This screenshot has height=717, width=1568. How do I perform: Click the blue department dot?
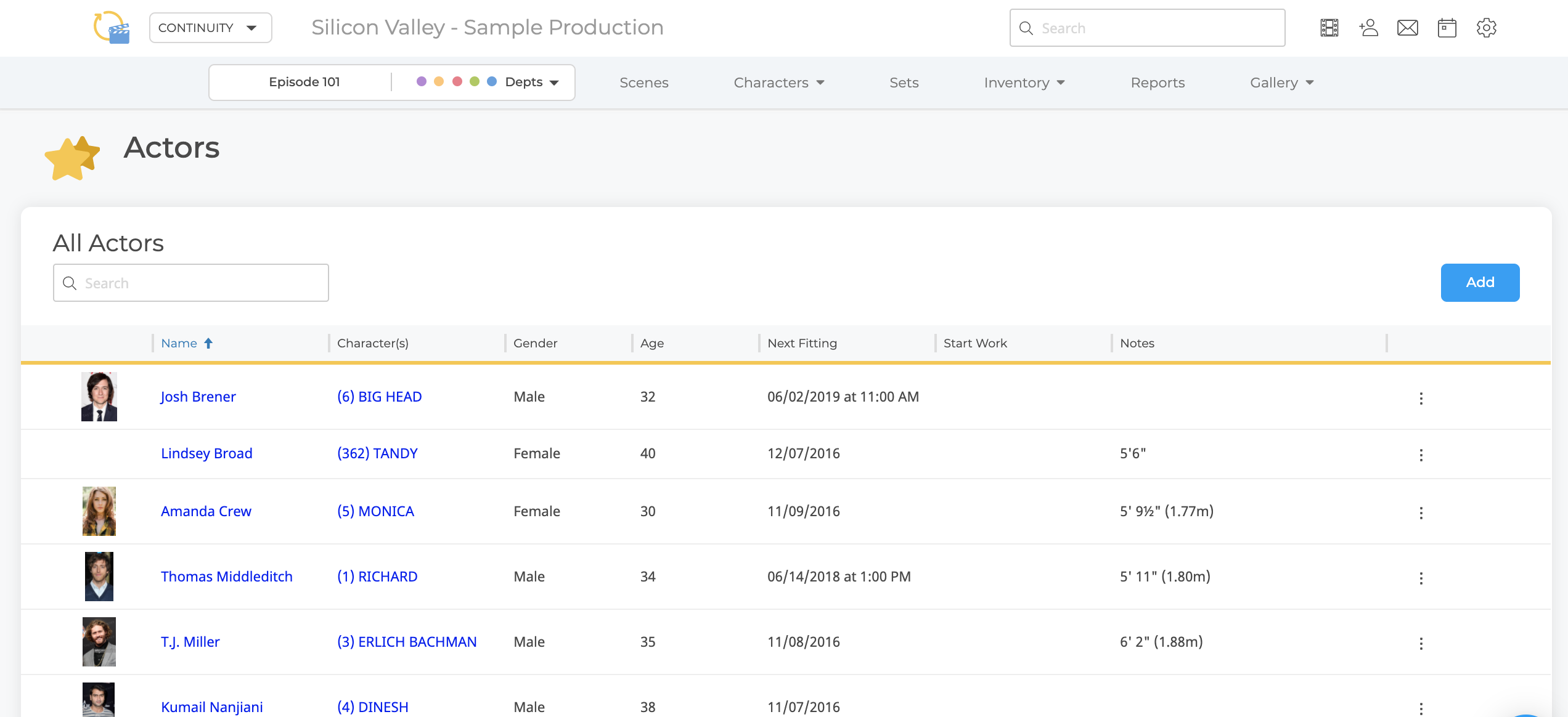click(x=492, y=81)
